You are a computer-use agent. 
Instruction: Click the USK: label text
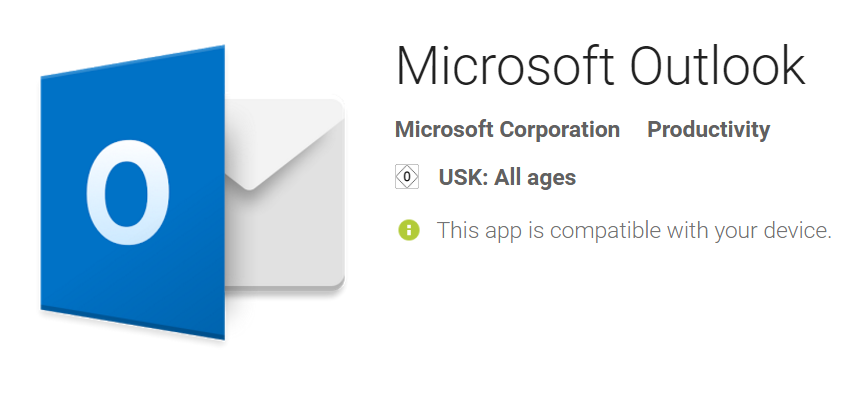click(x=463, y=177)
